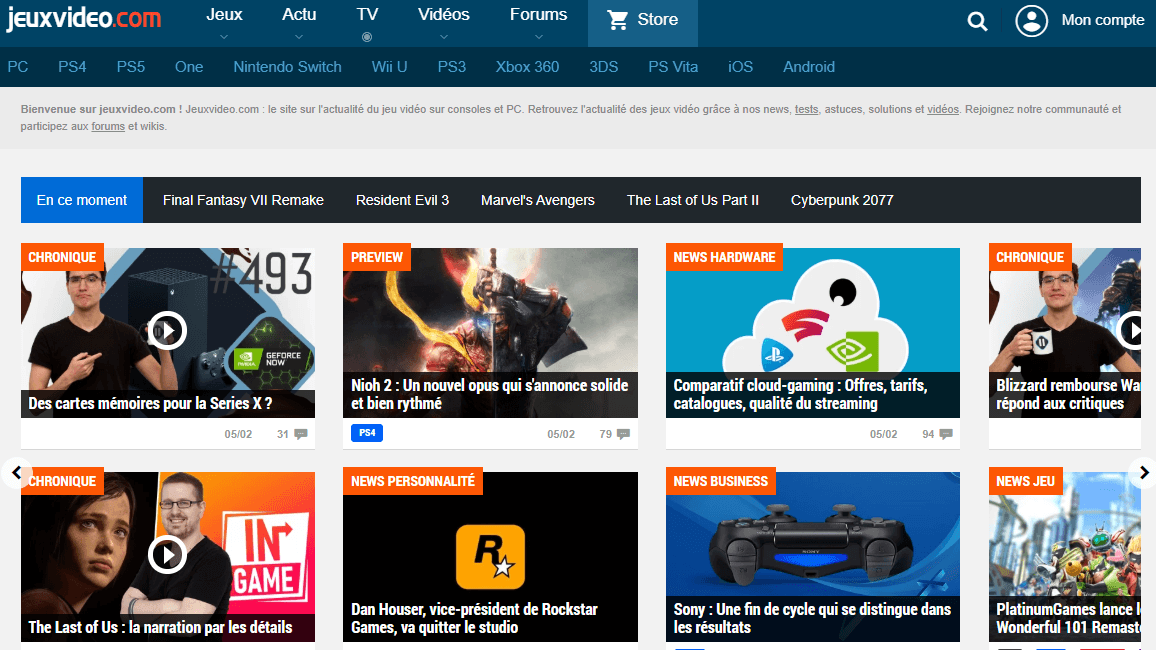
Task: Follow the 'tests' link in welcome text
Action: [806, 109]
